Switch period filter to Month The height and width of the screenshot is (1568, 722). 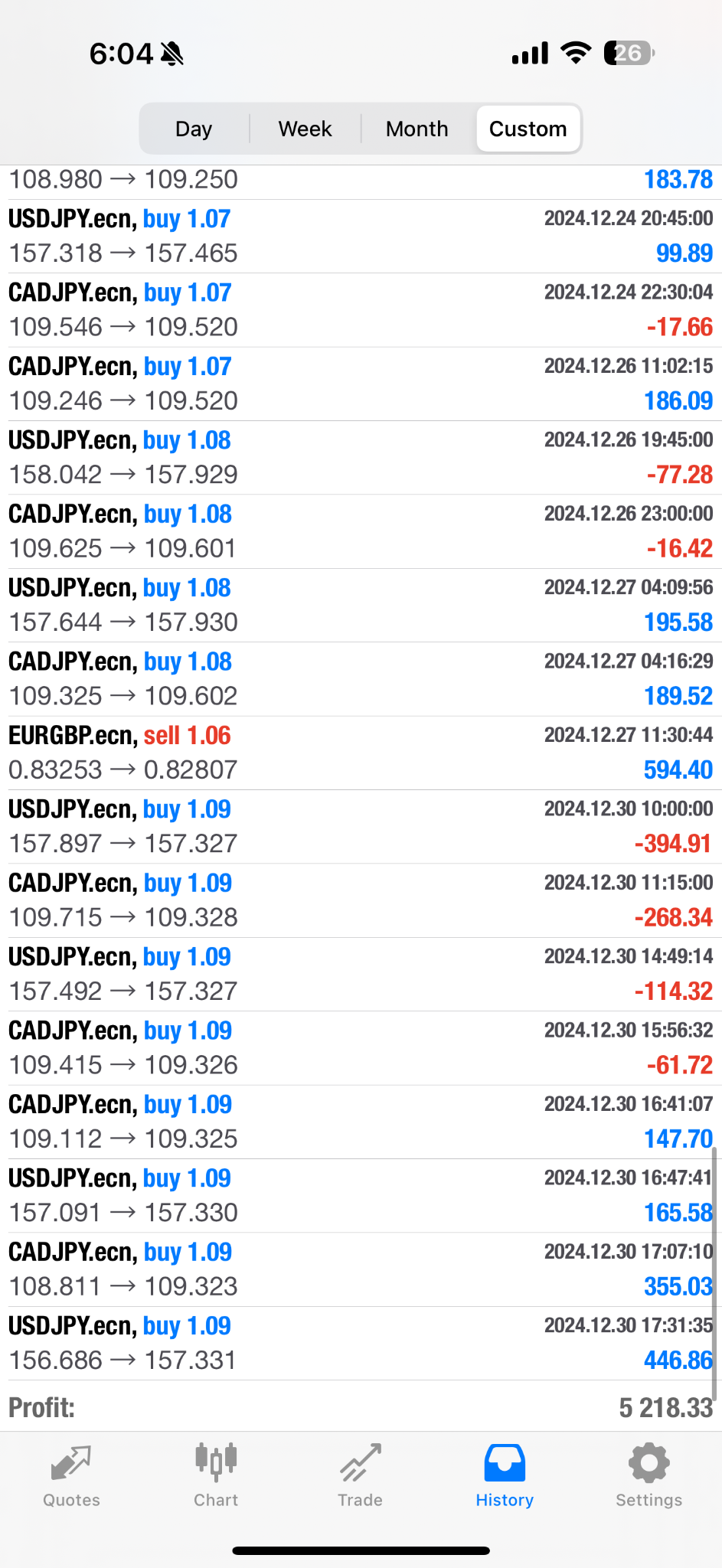(417, 129)
